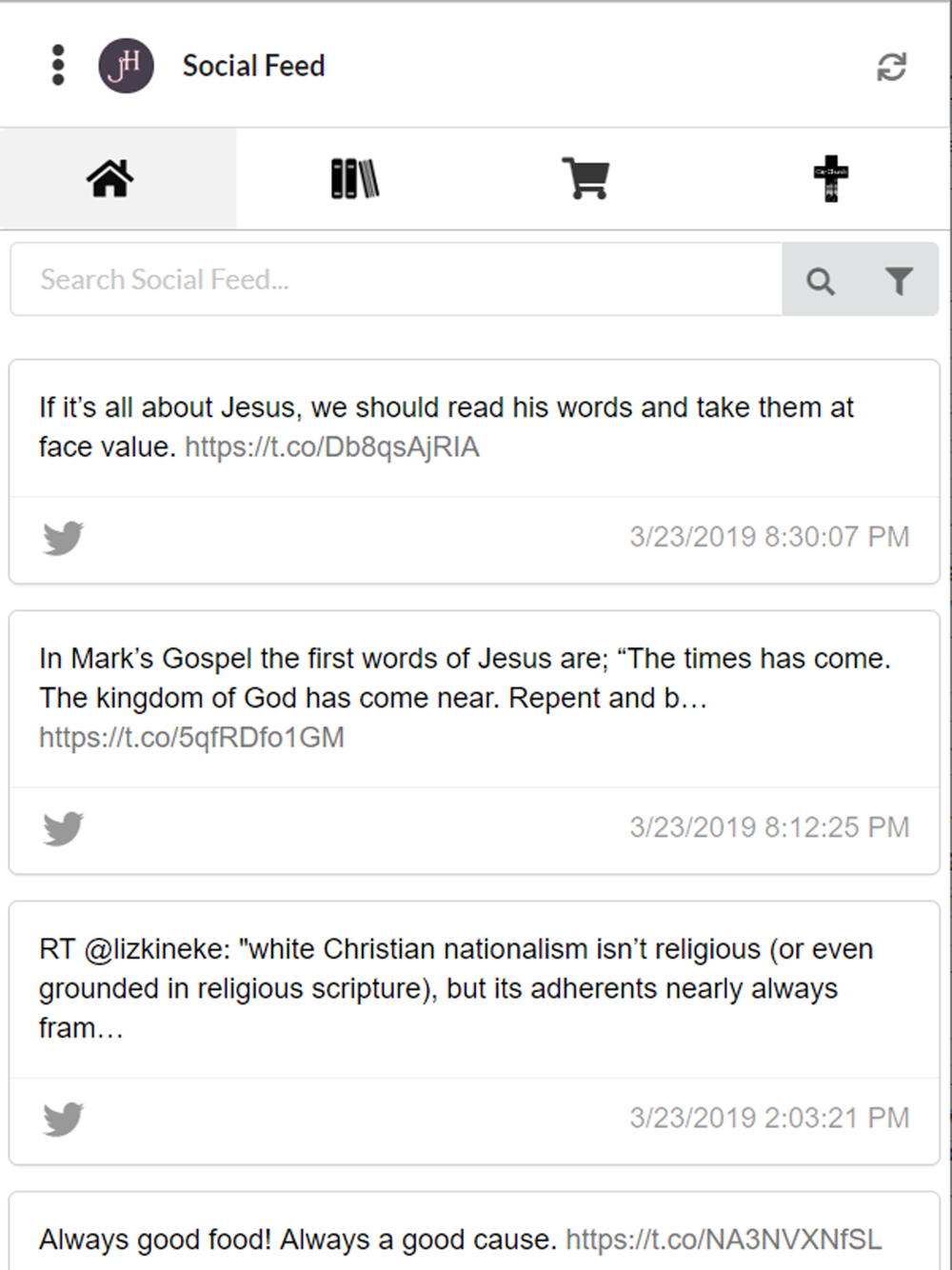Open the filter funnel options
The height and width of the screenshot is (1270, 952).
point(899,281)
